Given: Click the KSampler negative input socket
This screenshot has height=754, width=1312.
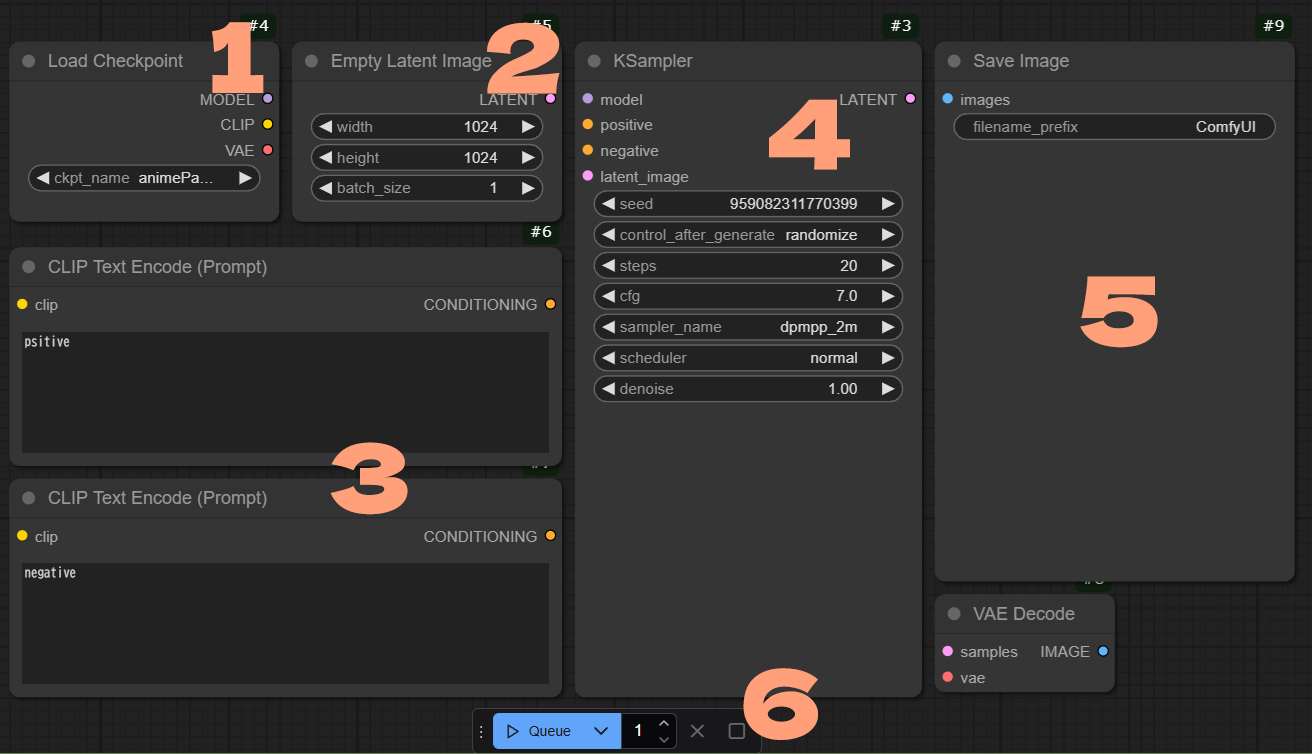Looking at the screenshot, I should (x=587, y=151).
